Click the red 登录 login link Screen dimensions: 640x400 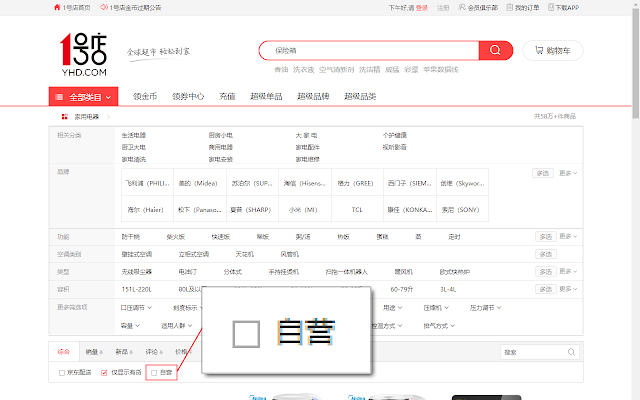tap(422, 8)
